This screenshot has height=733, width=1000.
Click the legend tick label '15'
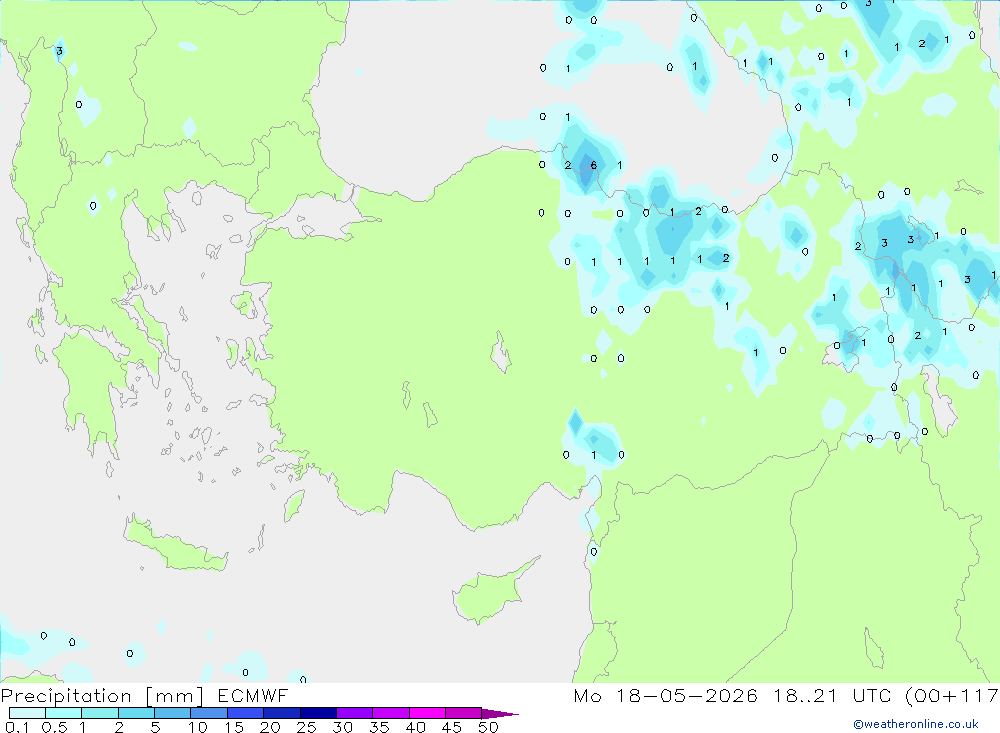234,727
